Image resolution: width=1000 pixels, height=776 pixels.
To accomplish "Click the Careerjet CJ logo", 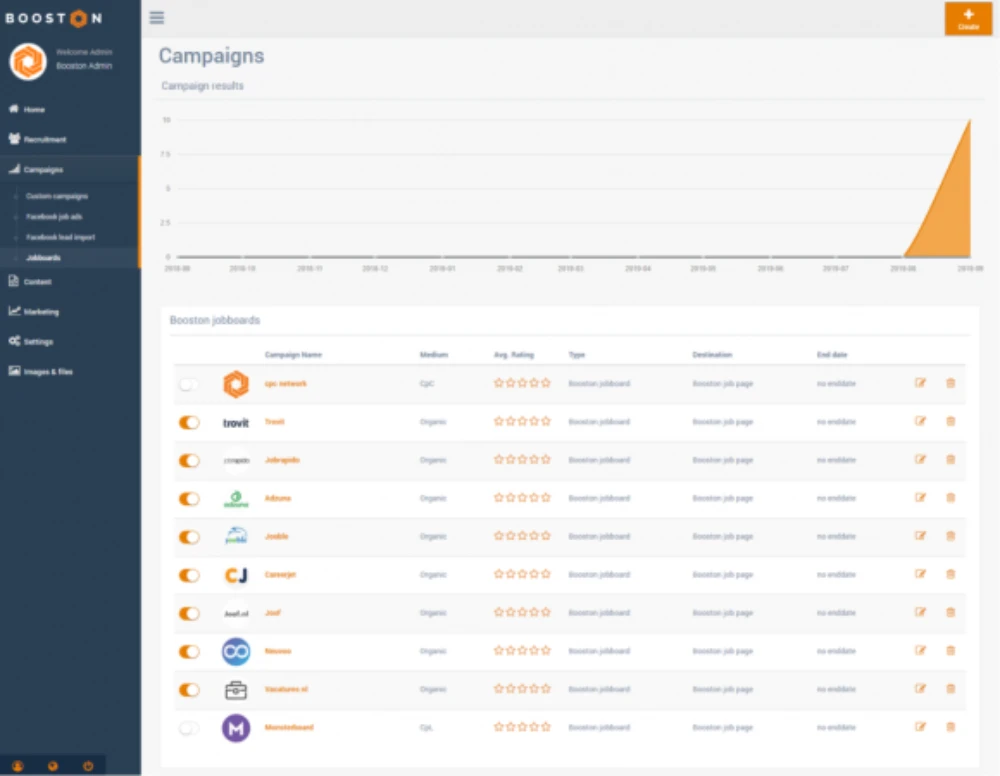I will point(235,575).
